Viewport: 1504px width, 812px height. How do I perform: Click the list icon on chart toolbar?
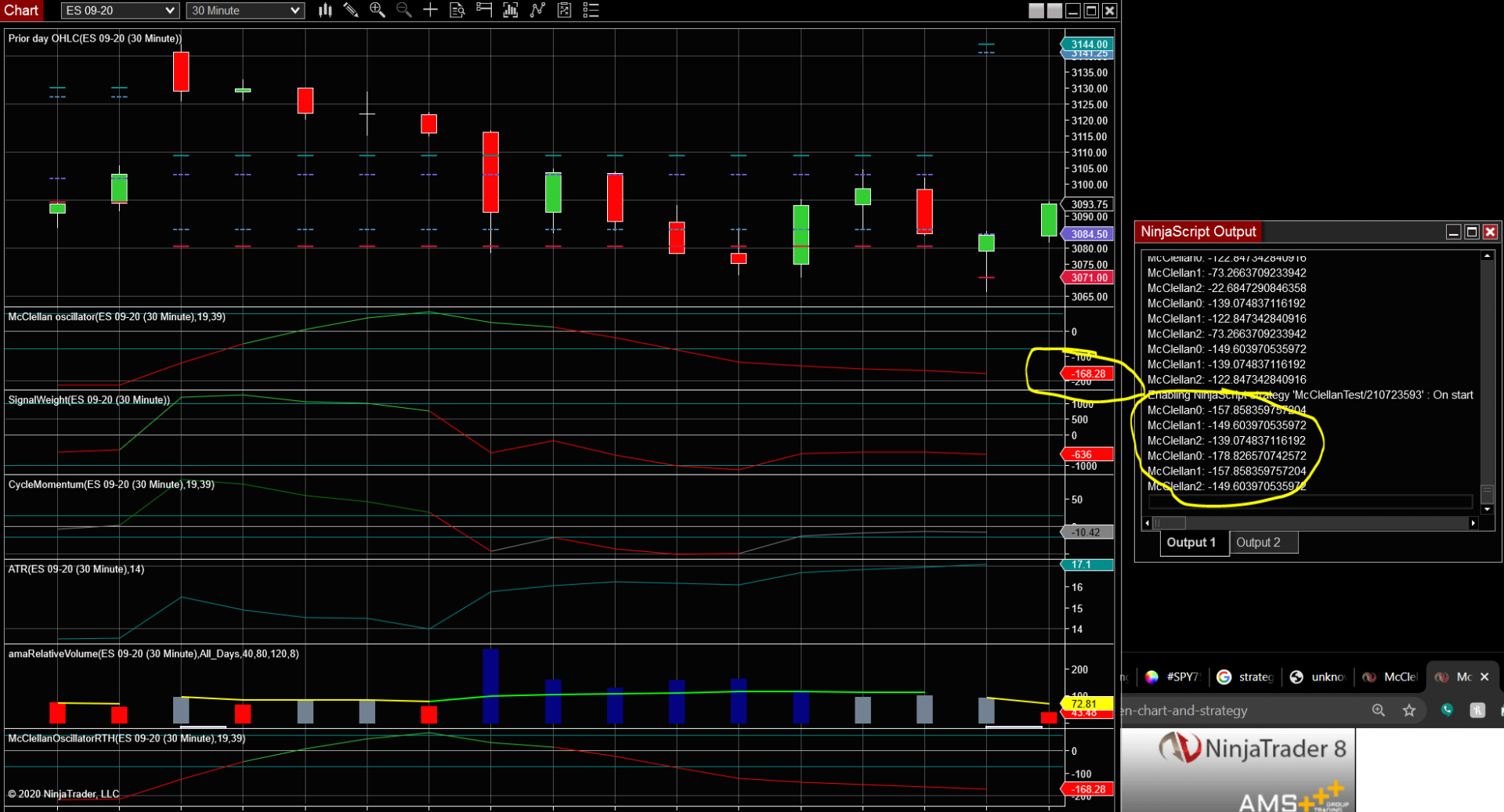(591, 10)
